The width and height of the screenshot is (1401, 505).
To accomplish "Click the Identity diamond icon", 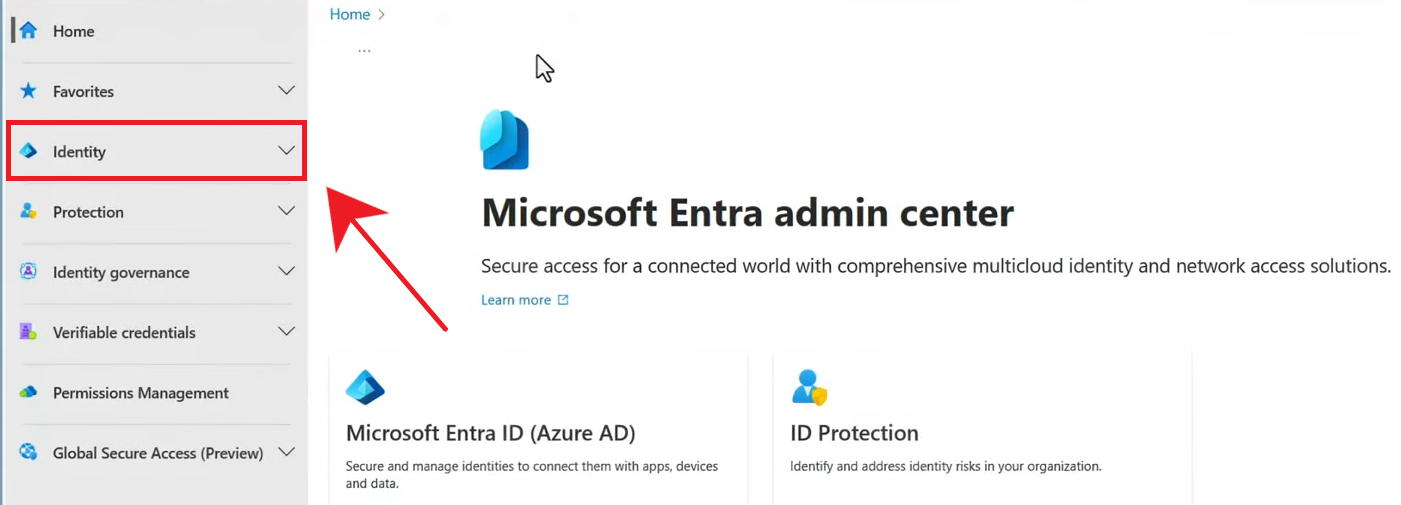I will pos(28,152).
